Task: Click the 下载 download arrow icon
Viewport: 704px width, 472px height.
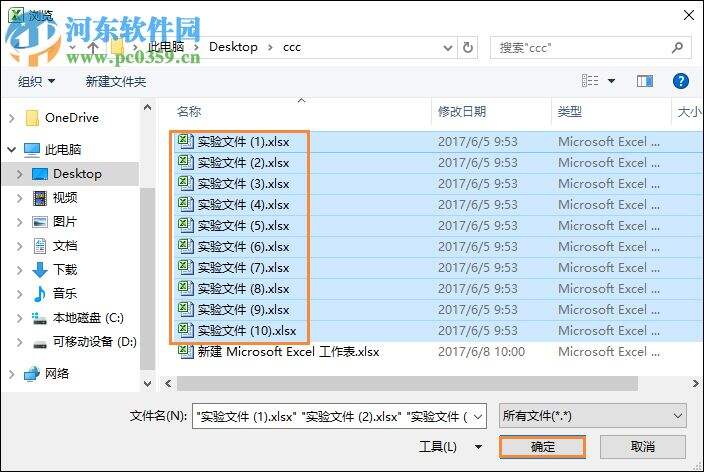Action: click(40, 269)
